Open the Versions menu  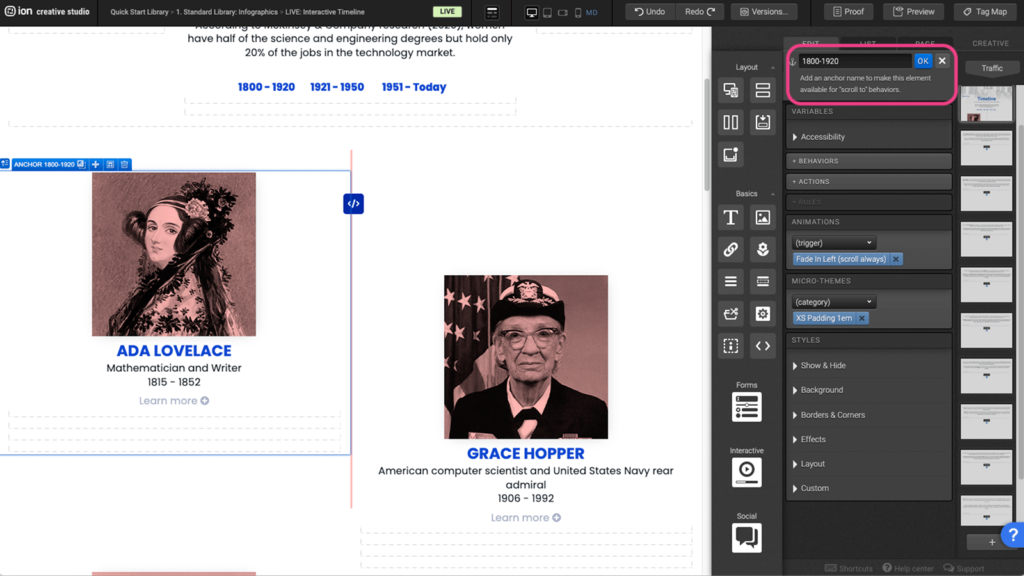tap(764, 12)
